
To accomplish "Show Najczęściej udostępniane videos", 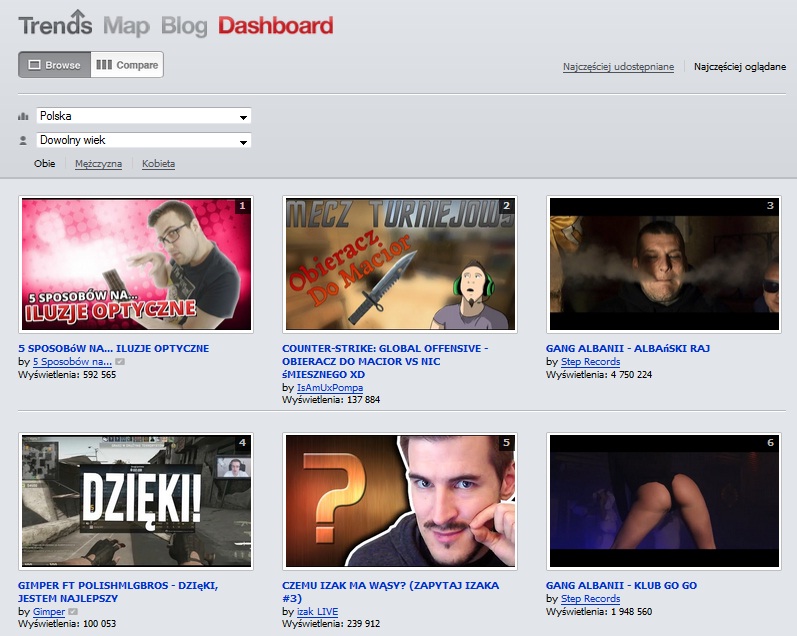I will click(618, 67).
